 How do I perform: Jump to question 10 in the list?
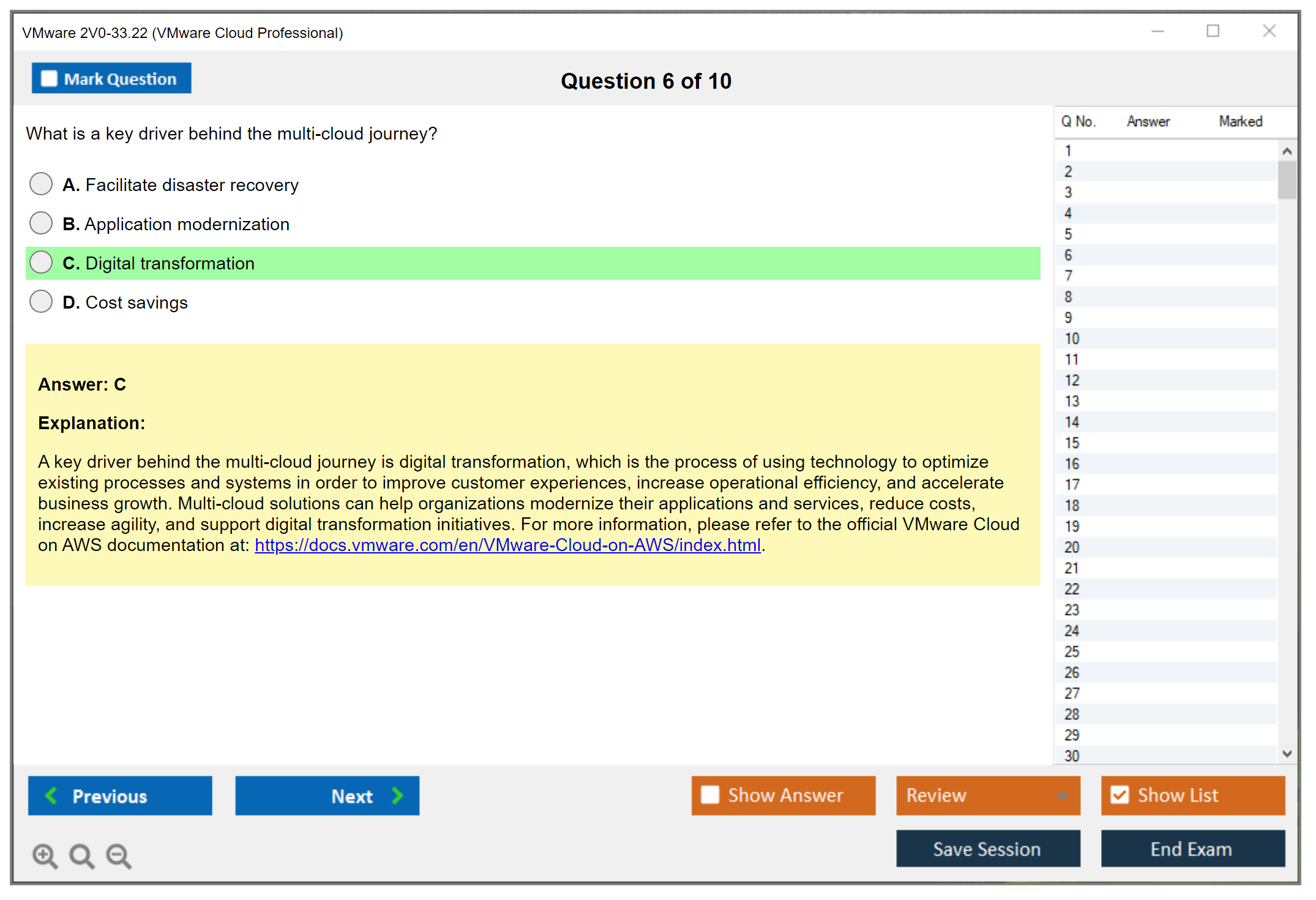click(1072, 339)
